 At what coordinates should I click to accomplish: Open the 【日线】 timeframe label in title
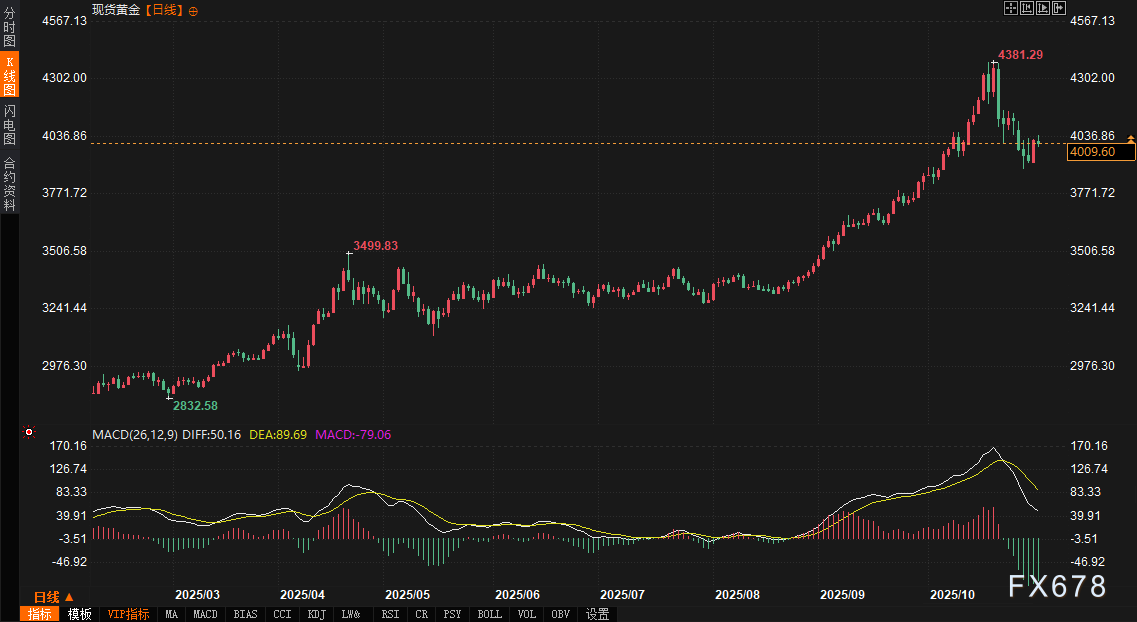[164, 10]
